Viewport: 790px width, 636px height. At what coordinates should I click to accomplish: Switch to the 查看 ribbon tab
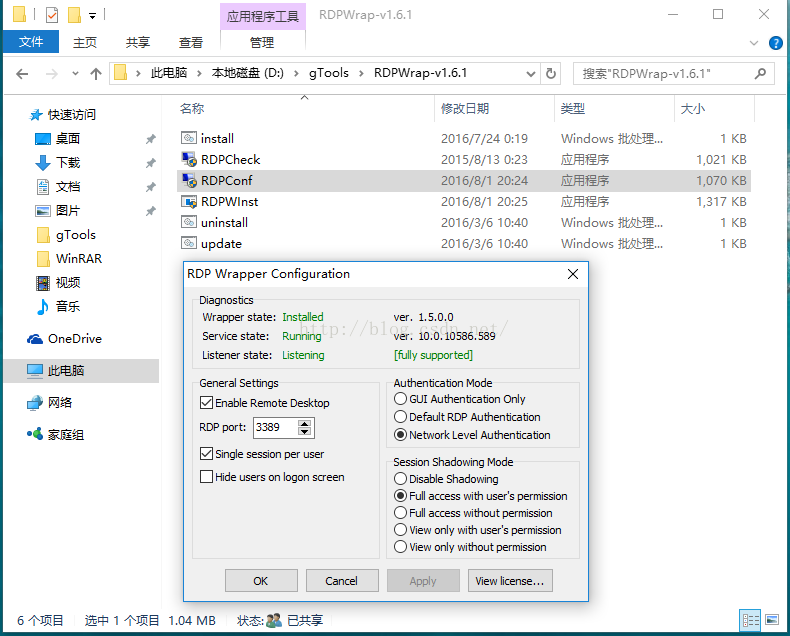click(191, 42)
